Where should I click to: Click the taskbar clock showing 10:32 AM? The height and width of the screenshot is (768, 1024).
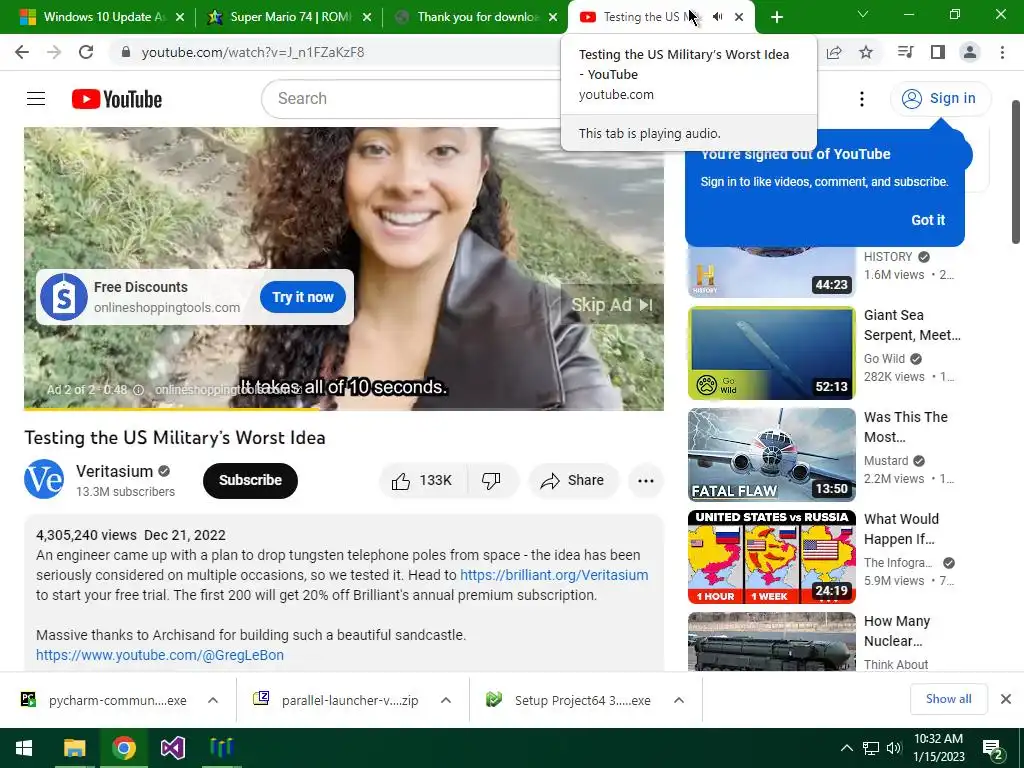(x=938, y=748)
